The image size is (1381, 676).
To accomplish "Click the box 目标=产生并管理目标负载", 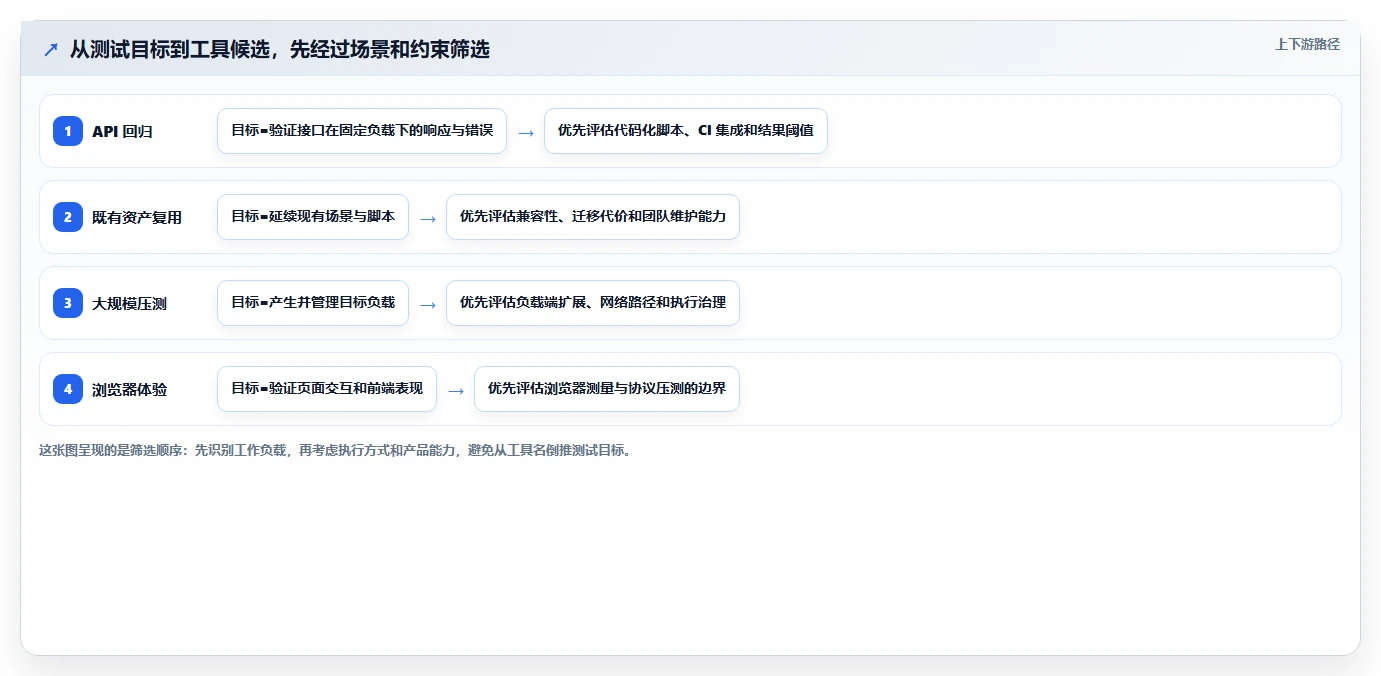I will (313, 303).
